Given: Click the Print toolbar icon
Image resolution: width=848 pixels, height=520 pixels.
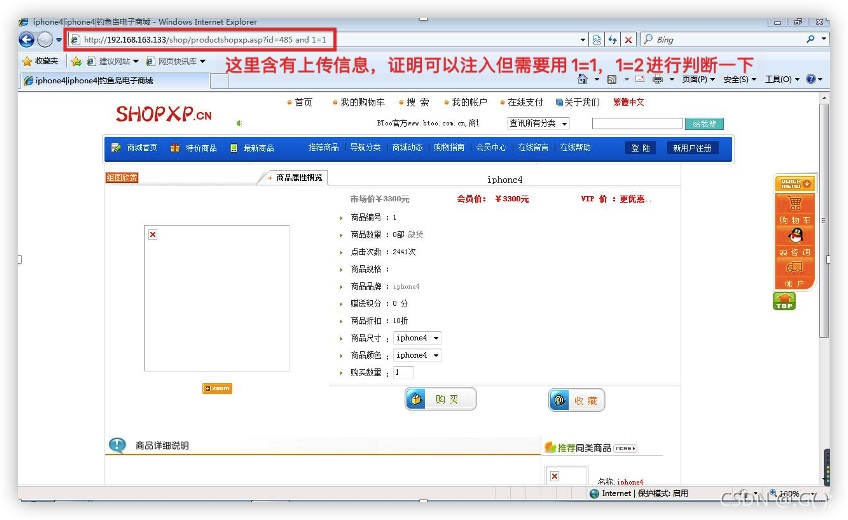Looking at the screenshot, I should coord(658,79).
